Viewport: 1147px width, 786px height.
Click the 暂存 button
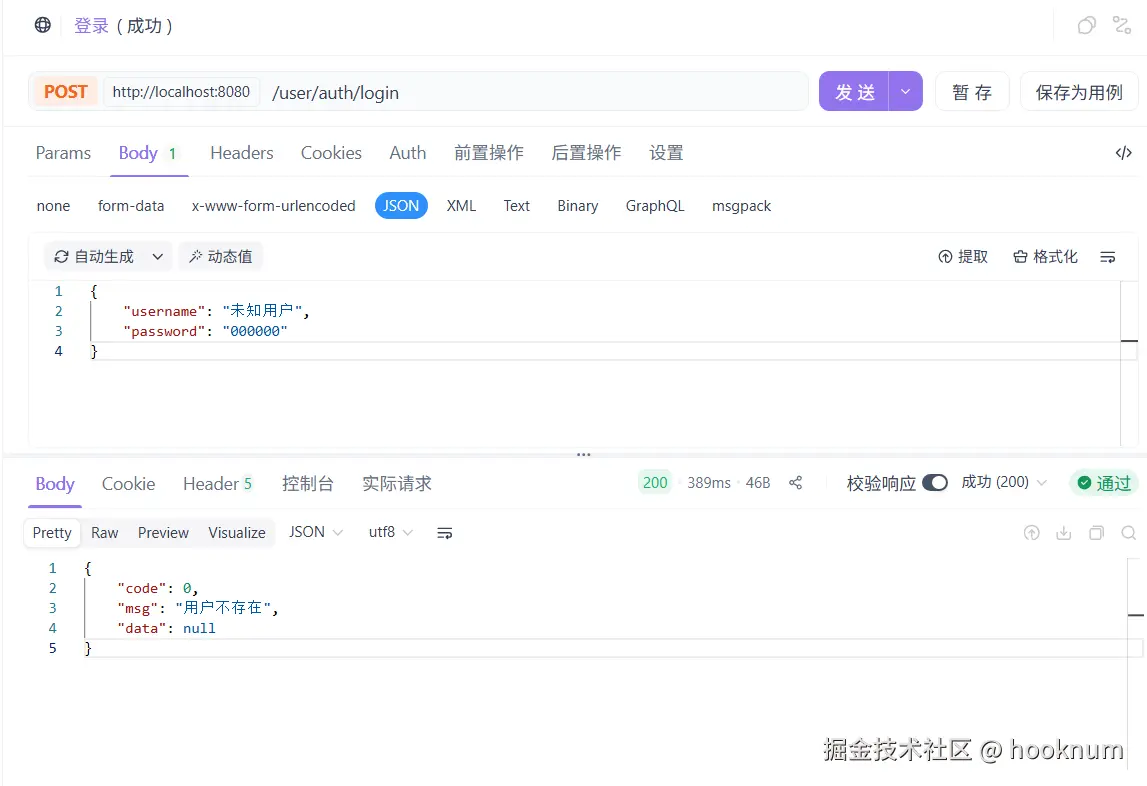tap(972, 92)
